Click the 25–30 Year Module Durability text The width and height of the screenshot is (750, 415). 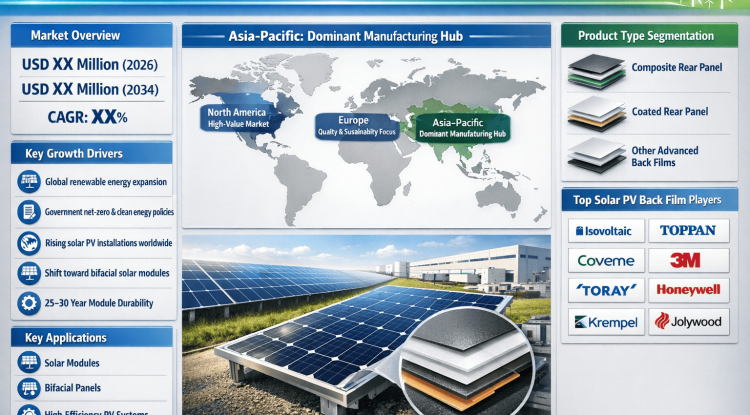tap(99, 303)
